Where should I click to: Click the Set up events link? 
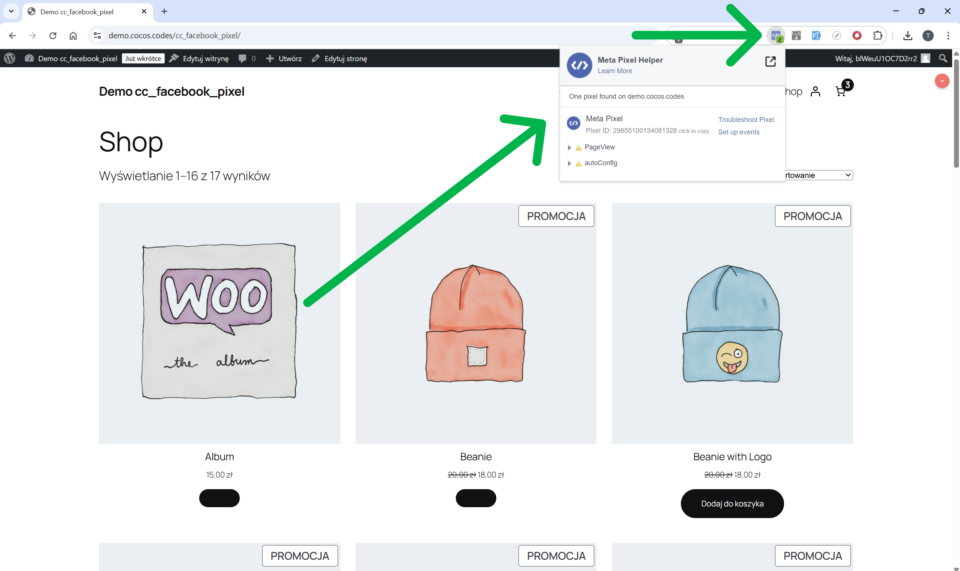[738, 132]
